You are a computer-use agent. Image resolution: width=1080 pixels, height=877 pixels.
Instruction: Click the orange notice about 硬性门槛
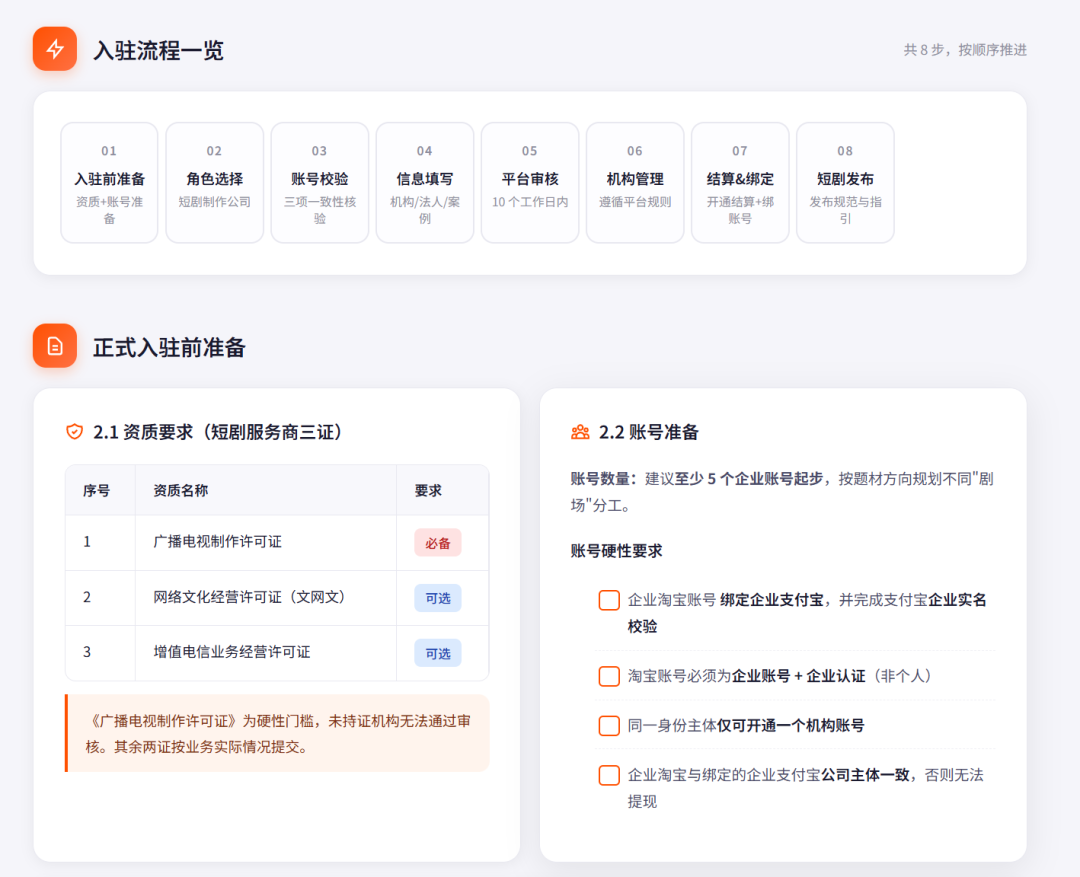pos(277,733)
